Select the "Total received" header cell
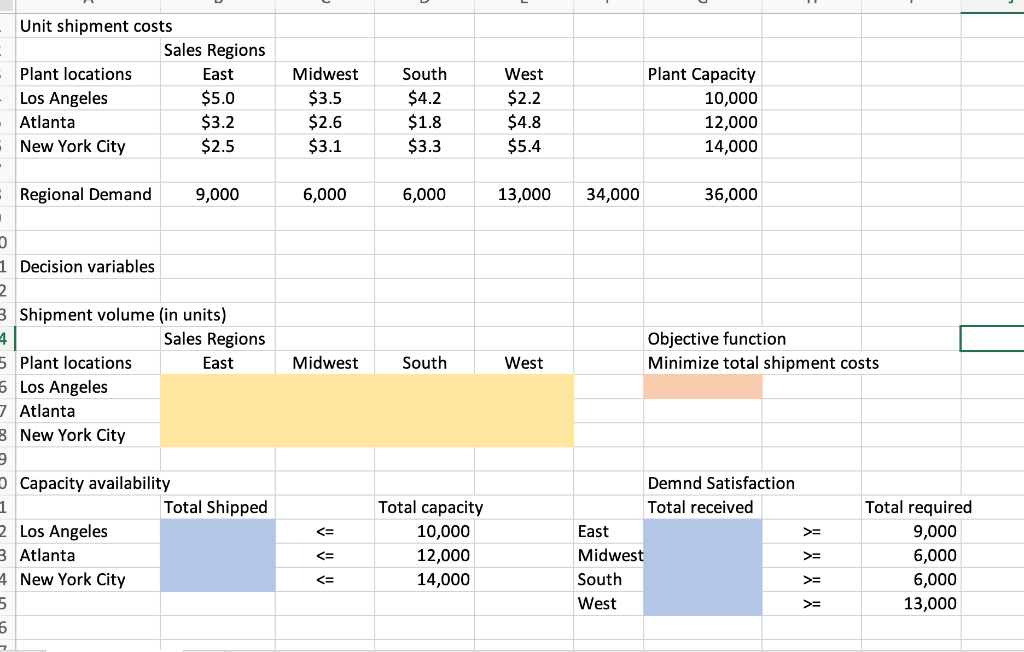Image resolution: width=1024 pixels, height=652 pixels. (701, 508)
